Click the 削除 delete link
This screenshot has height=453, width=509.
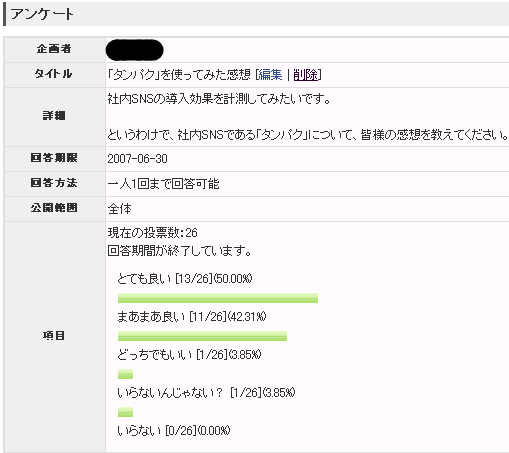(x=306, y=75)
